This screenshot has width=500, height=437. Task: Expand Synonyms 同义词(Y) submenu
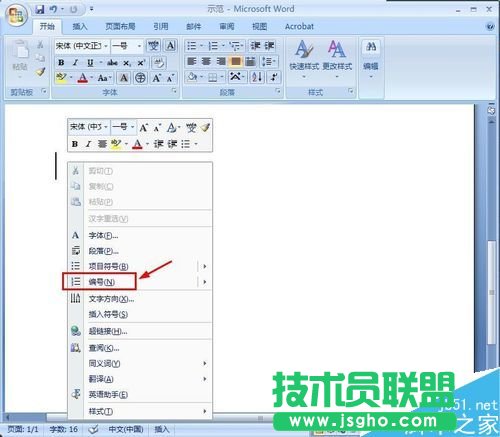click(x=140, y=364)
